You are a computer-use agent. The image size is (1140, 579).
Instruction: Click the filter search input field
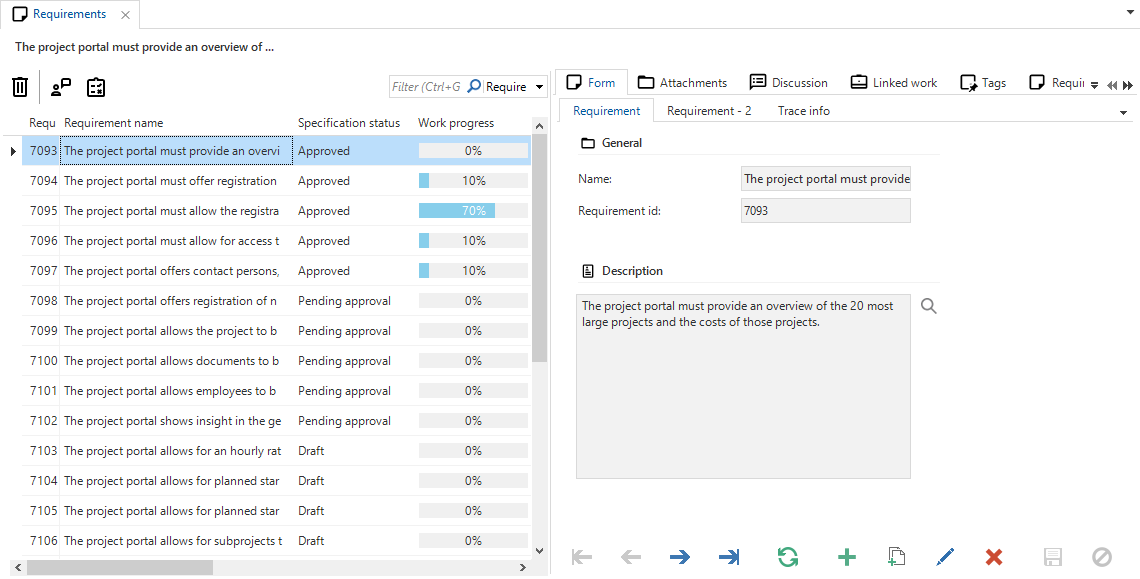426,87
